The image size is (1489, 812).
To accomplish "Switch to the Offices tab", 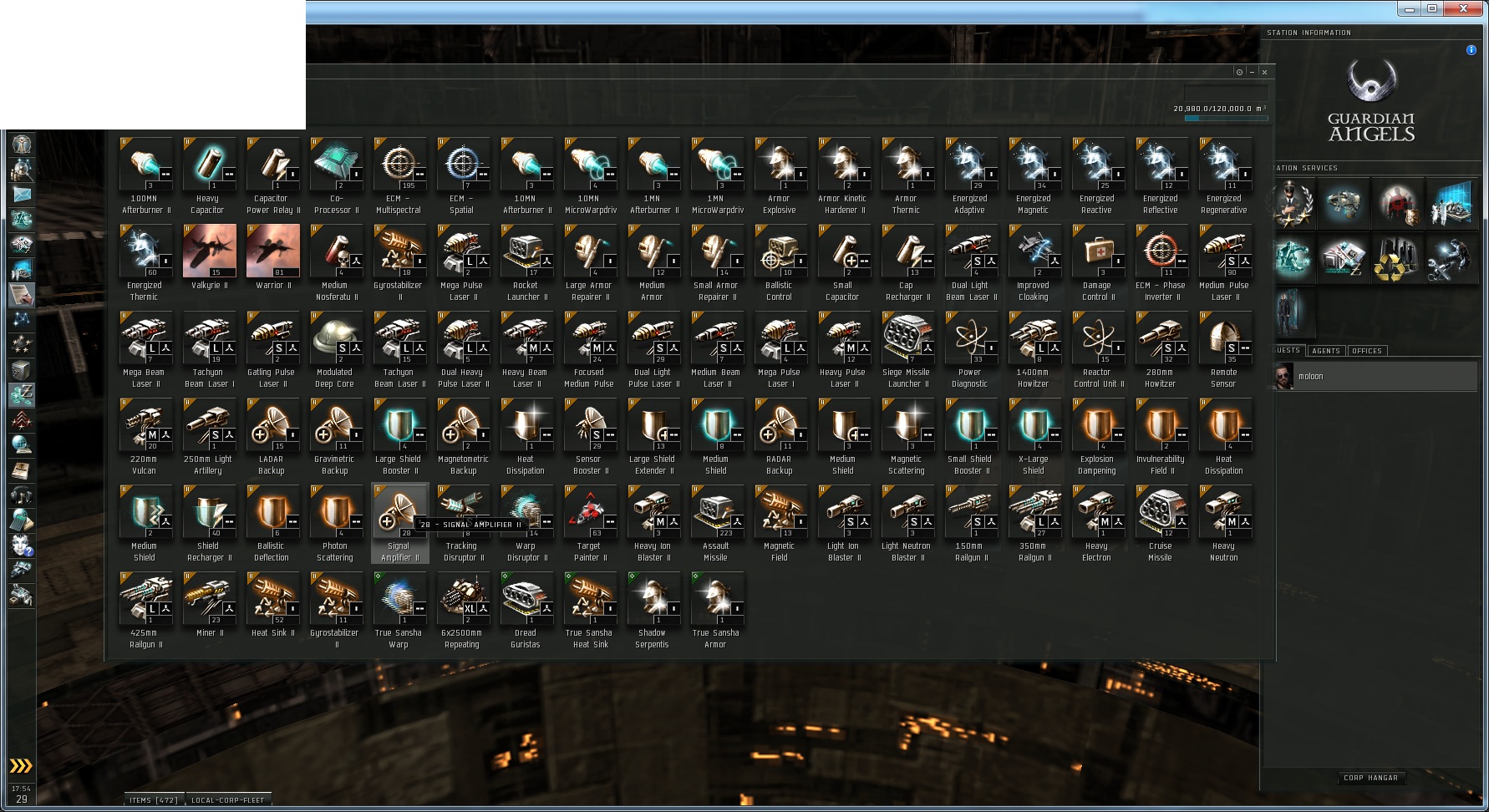I will (1367, 351).
